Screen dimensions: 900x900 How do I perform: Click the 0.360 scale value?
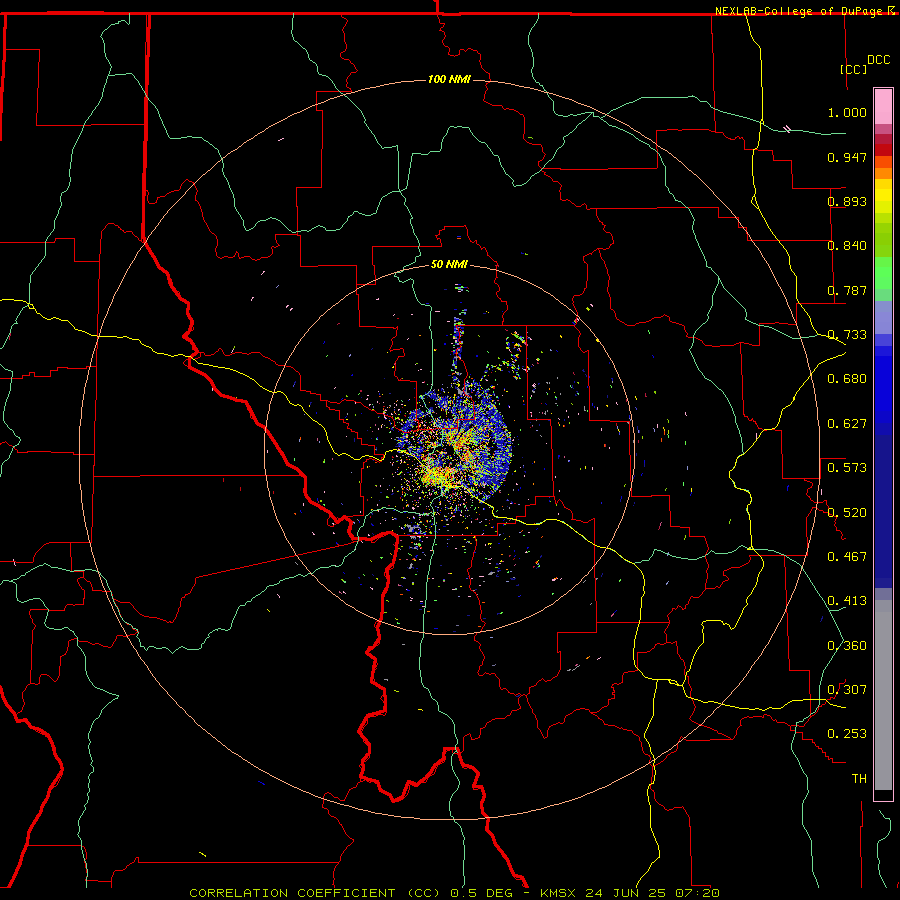pyautogui.click(x=847, y=646)
